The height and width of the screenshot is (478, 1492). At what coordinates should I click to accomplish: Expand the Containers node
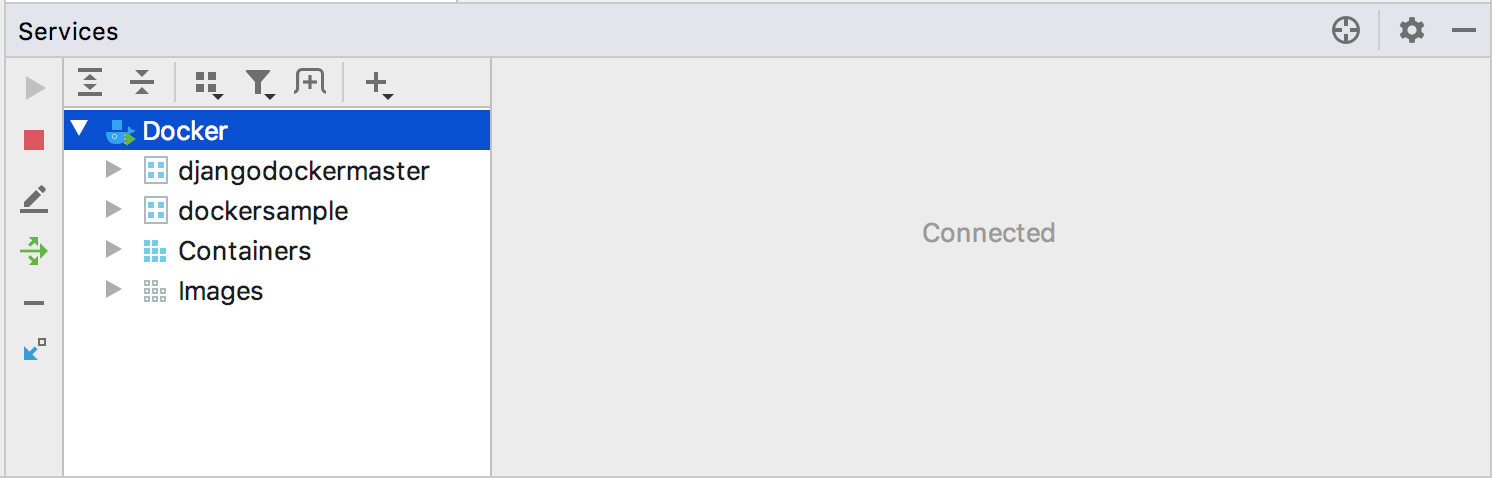point(113,250)
